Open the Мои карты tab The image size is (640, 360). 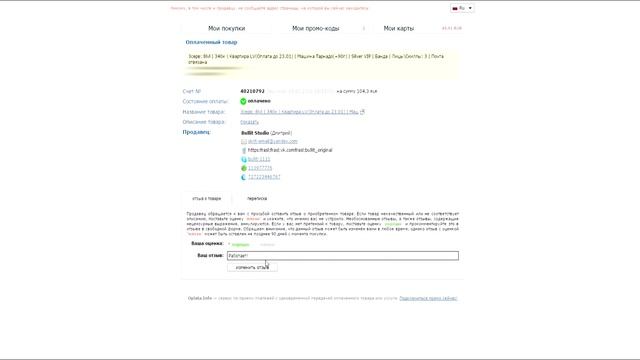pos(399,28)
